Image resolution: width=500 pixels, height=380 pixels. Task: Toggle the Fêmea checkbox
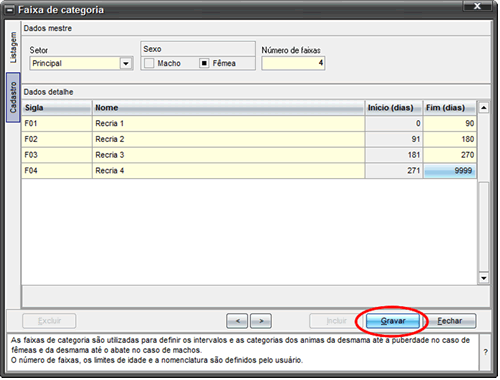(x=204, y=63)
